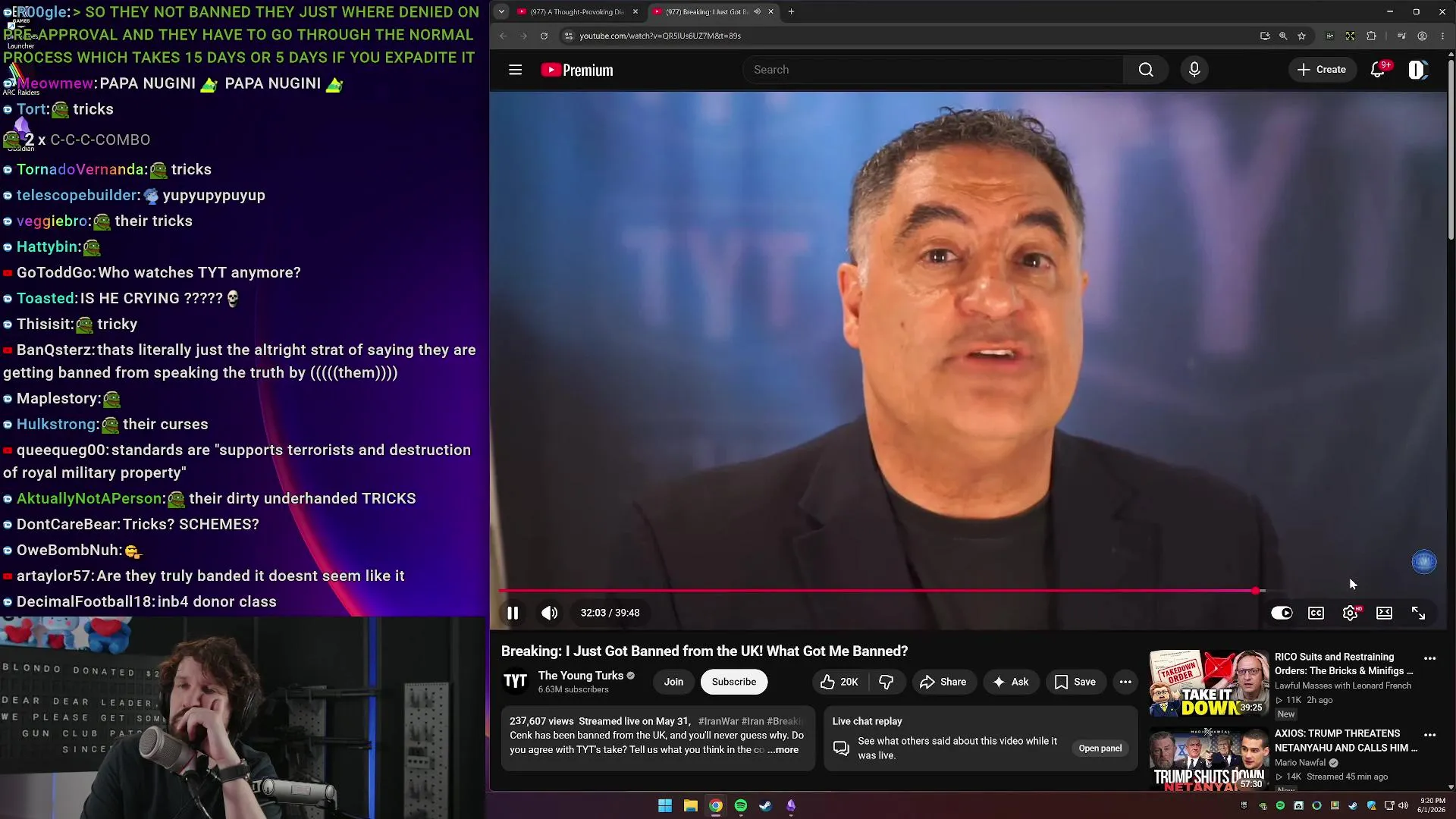The width and height of the screenshot is (1456, 819).
Task: Click the search magnifier button
Action: pos(1146,70)
